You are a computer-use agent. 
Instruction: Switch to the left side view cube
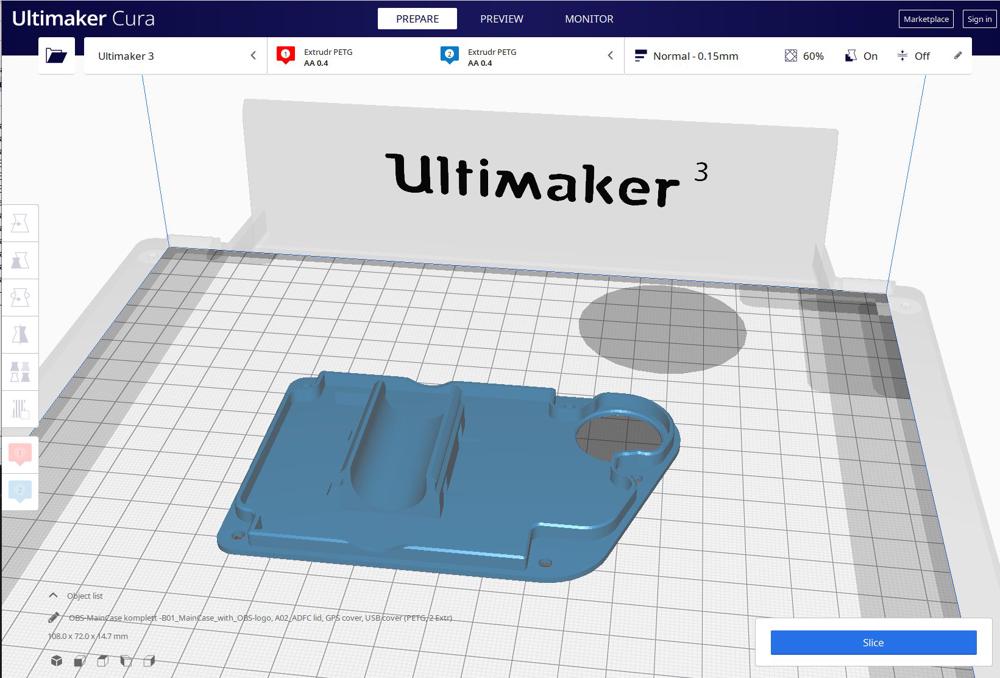pos(126,661)
